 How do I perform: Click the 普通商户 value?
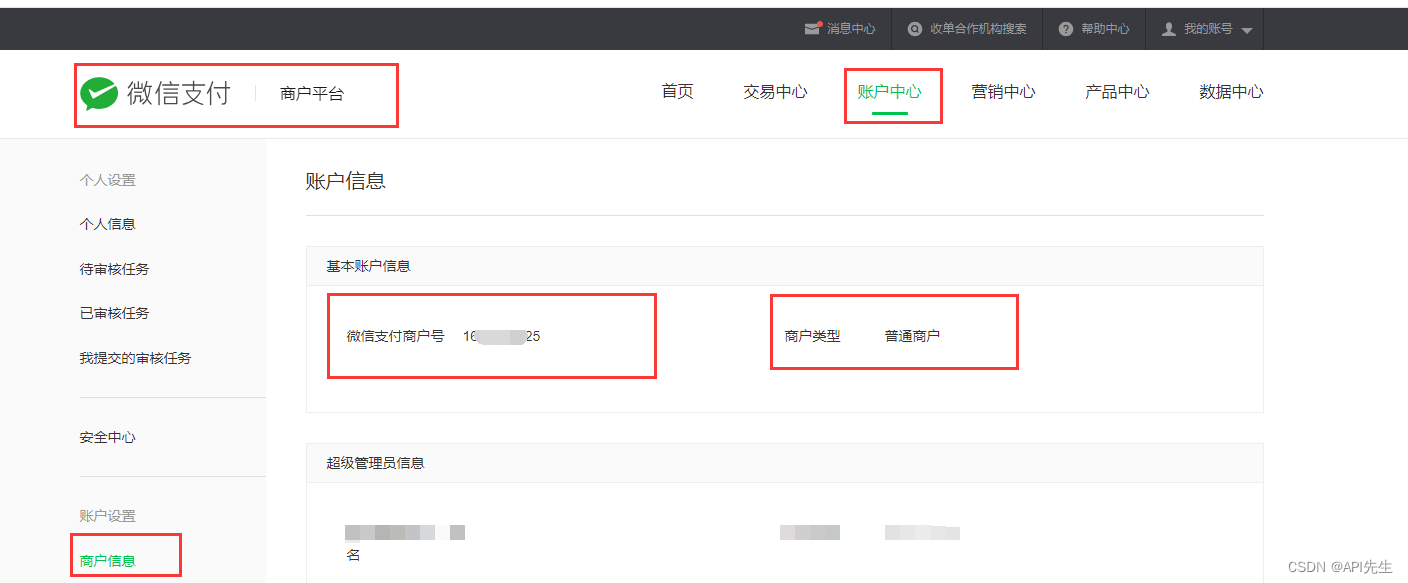pyautogui.click(x=912, y=336)
